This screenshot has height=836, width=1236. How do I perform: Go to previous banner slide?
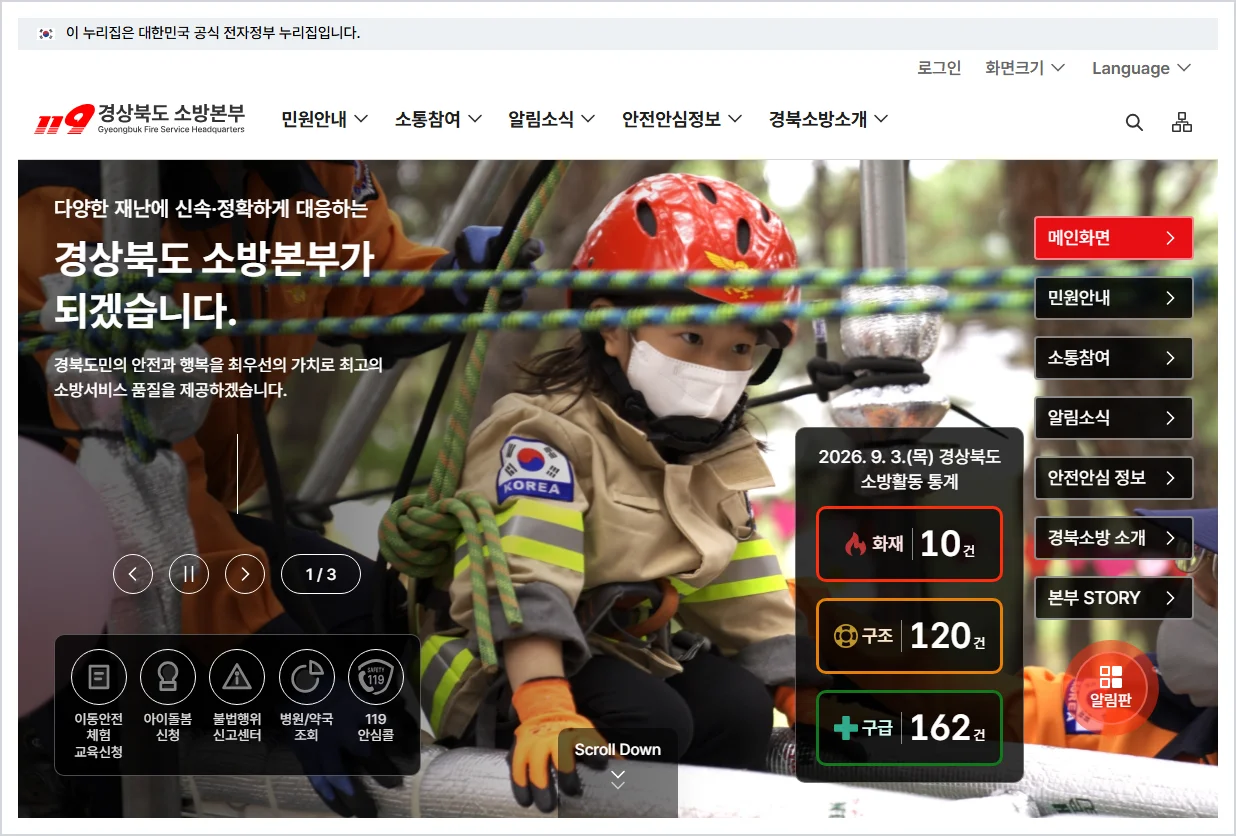coord(133,574)
